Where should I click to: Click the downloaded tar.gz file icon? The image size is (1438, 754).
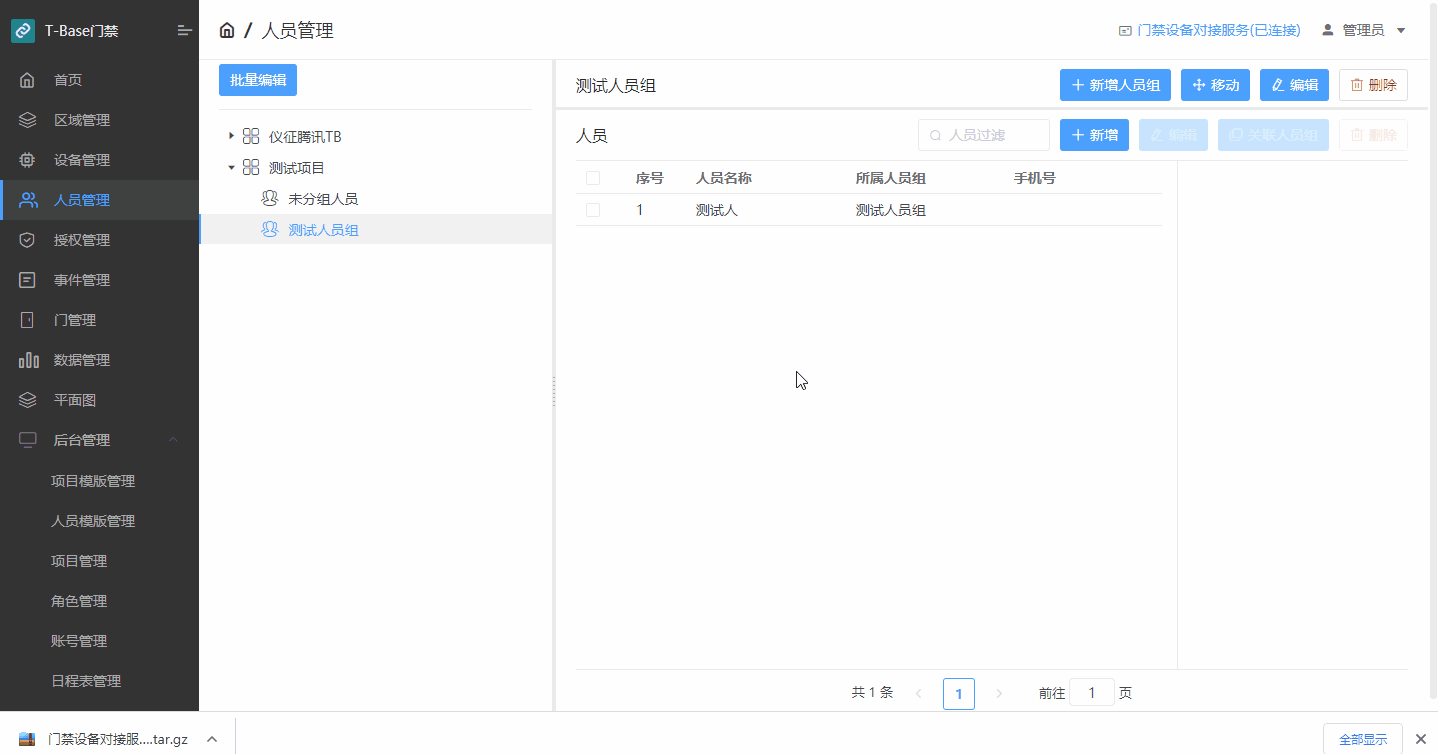click(28, 739)
